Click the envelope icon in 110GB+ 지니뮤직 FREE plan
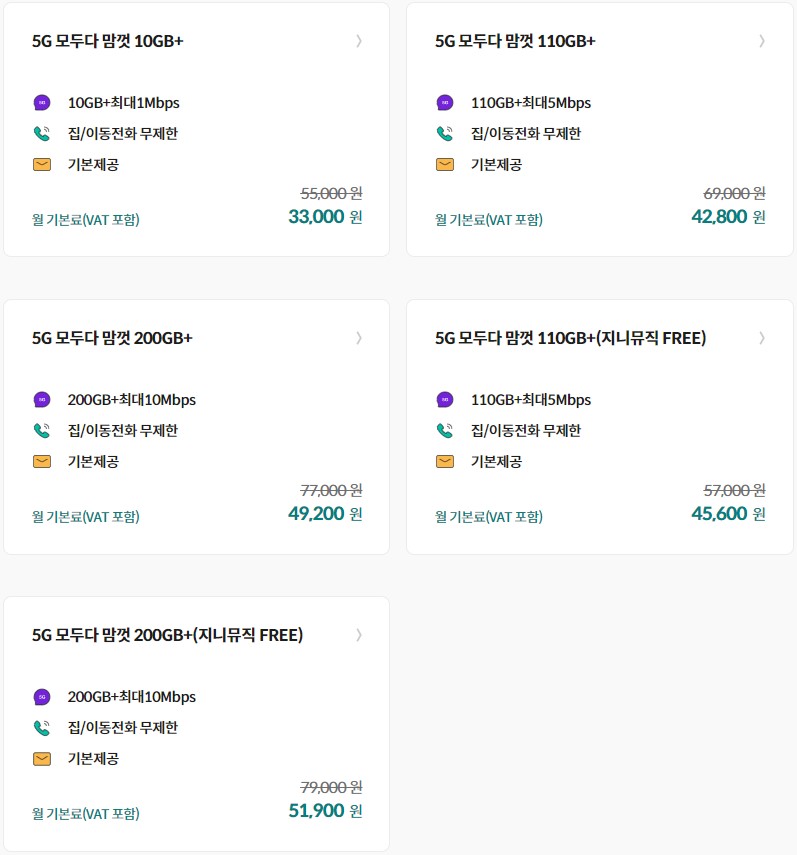Image resolution: width=797 pixels, height=855 pixels. coord(445,461)
